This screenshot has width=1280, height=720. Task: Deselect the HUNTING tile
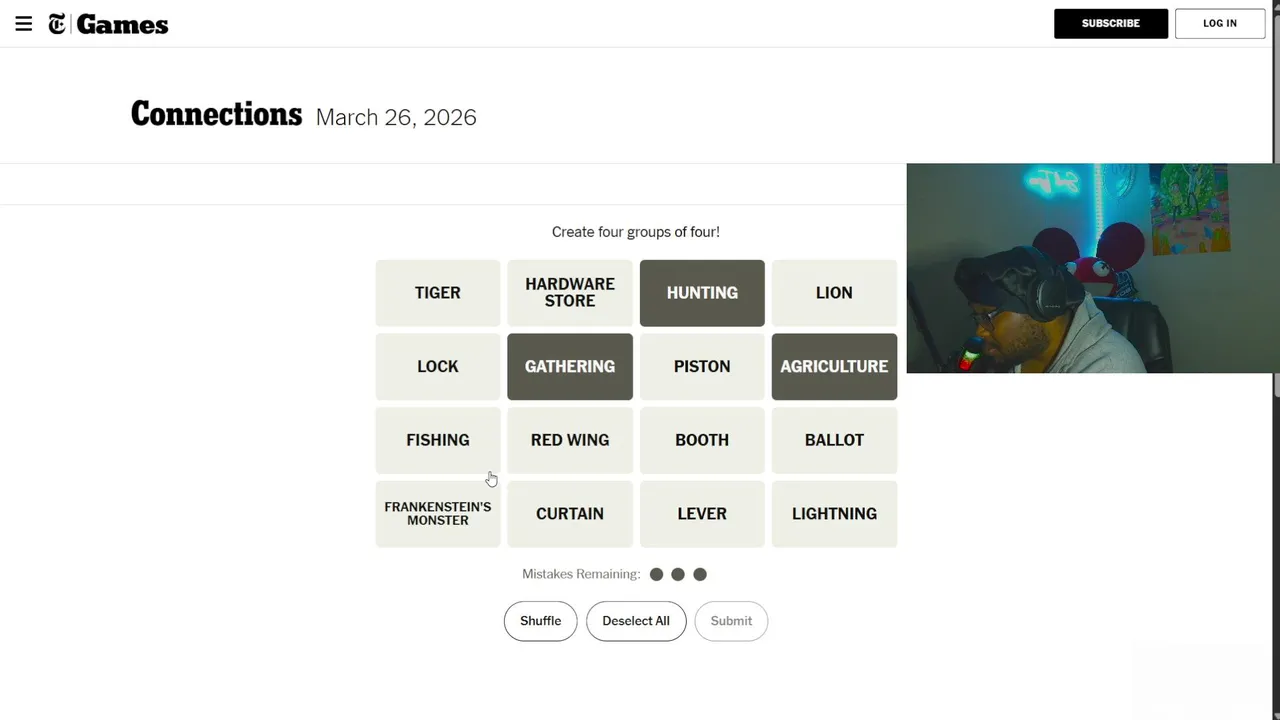(702, 293)
